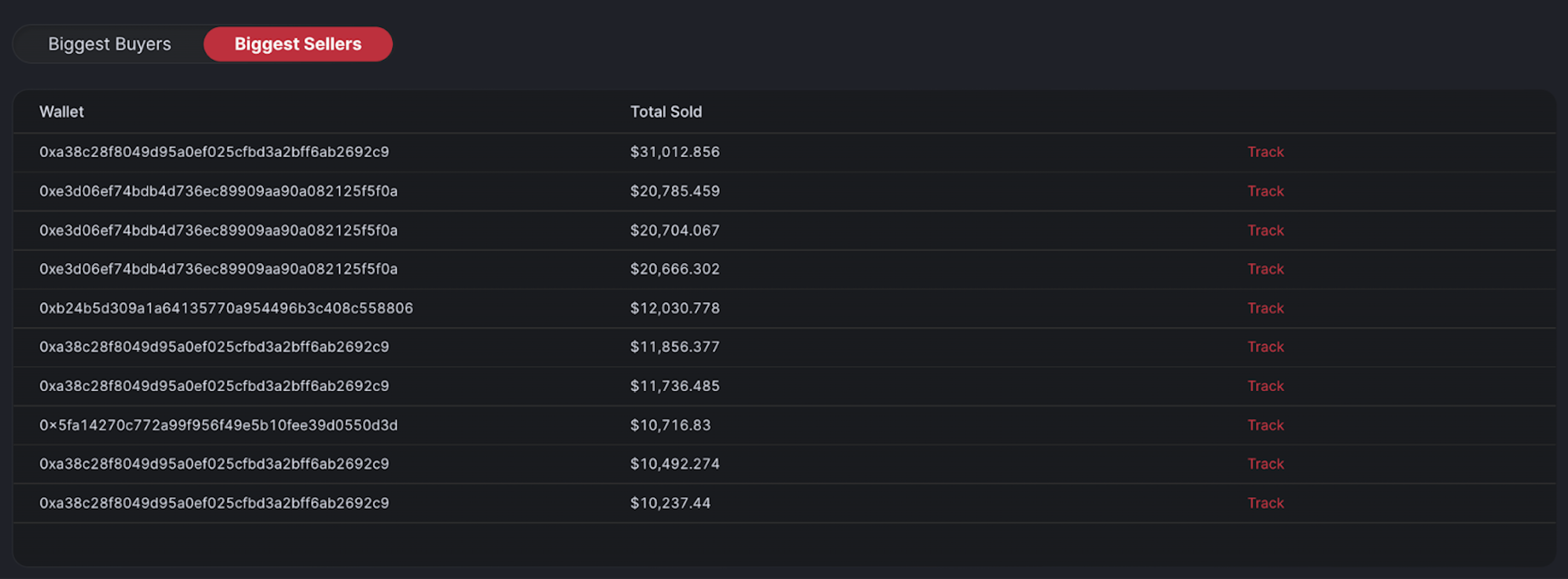Select wallet address in the $31,012.856 row

coord(214,152)
